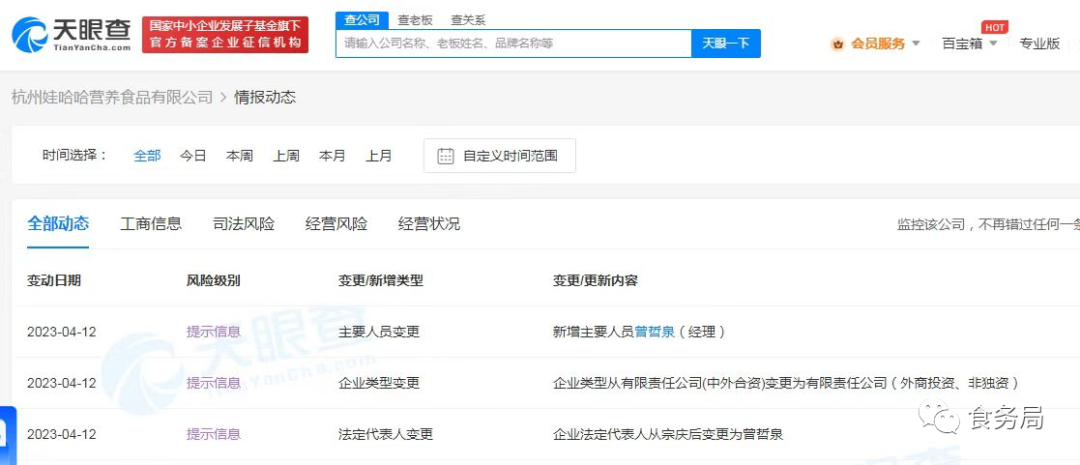The height and width of the screenshot is (465, 1080).
Task: Click the 变更/新增类型 column header
Action: point(380,280)
